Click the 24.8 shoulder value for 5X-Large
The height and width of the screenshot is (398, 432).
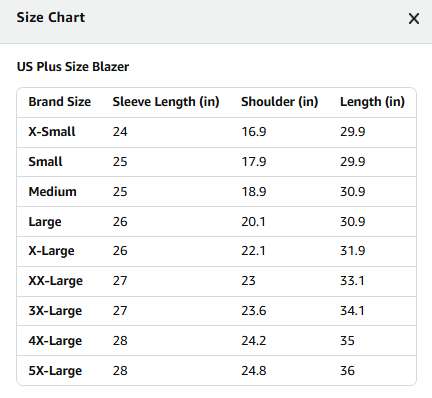pos(254,371)
